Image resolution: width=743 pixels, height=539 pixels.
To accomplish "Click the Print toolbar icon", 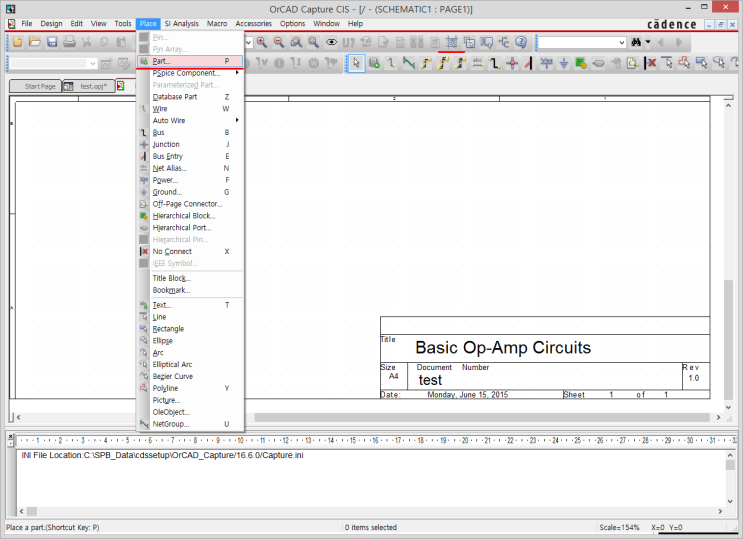I will click(69, 42).
